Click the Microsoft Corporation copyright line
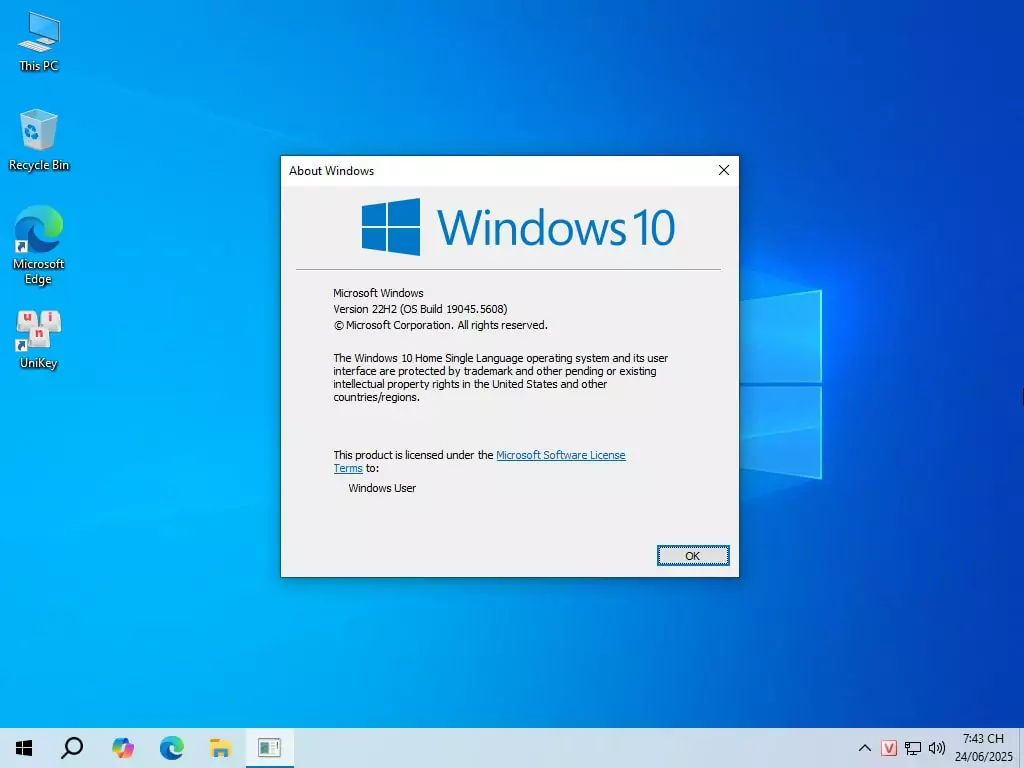 click(440, 325)
